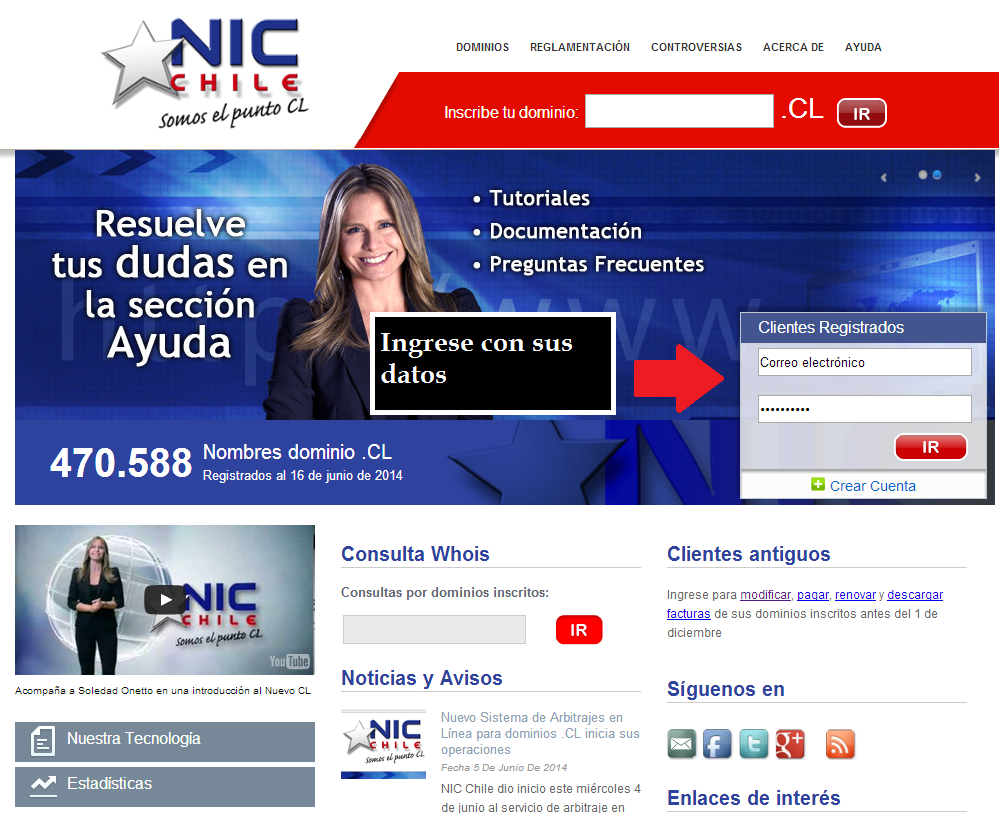Click 'Registrados al 16 de junio de 2014'
Viewport: 999px width, 813px height.
coord(303,475)
